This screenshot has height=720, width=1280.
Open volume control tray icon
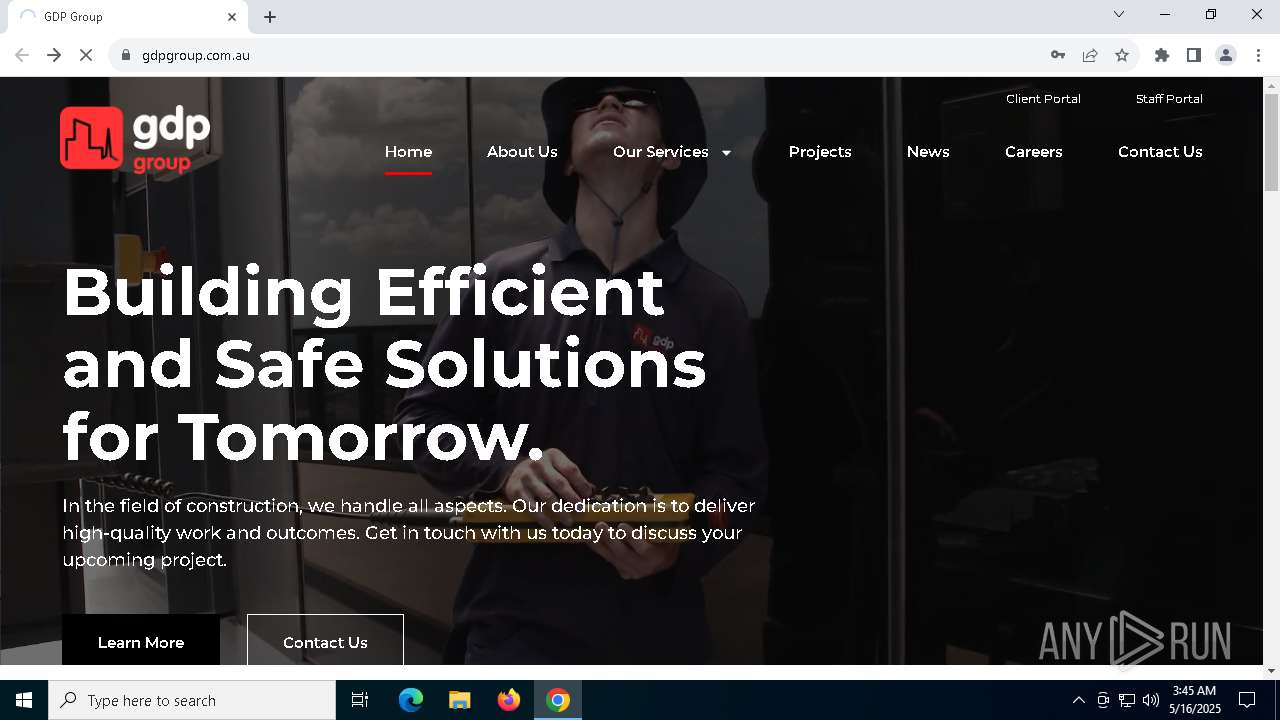click(1151, 700)
